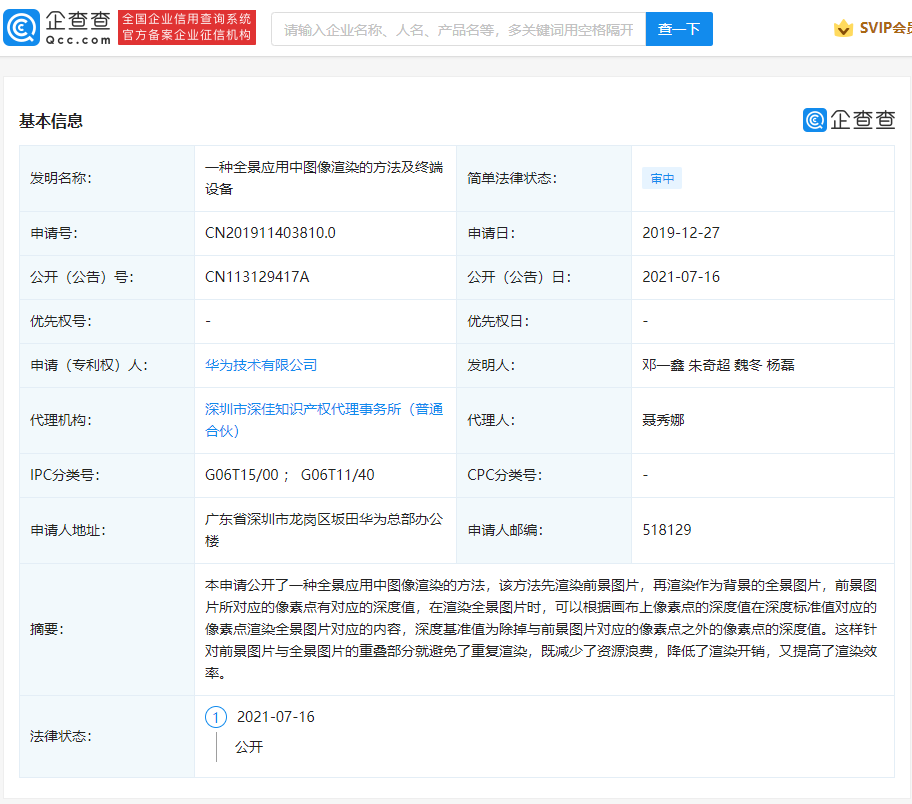Open the SVIP会员 membership page
This screenshot has height=804, width=912.
point(885,29)
